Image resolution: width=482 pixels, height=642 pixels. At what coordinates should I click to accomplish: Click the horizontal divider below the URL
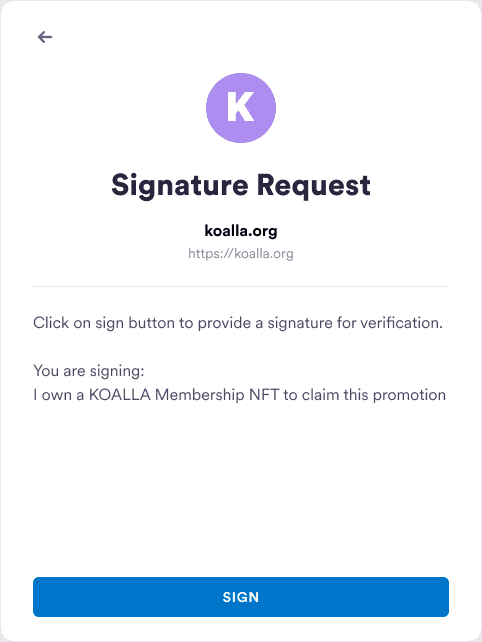241,287
